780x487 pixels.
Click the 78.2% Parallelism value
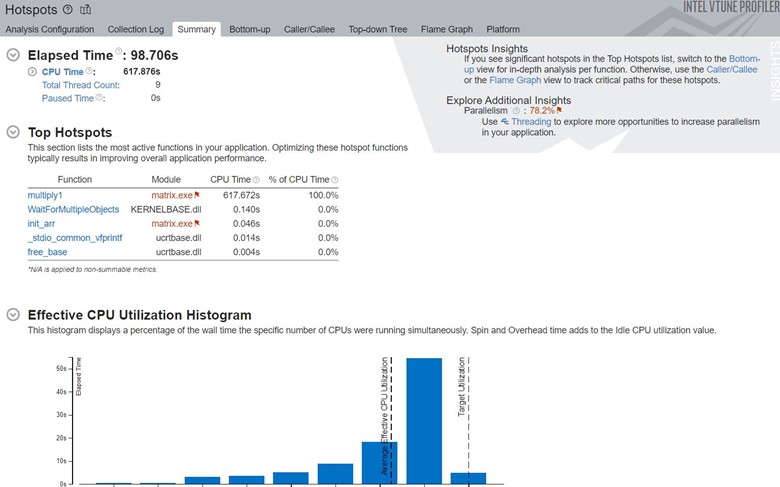[x=542, y=110]
